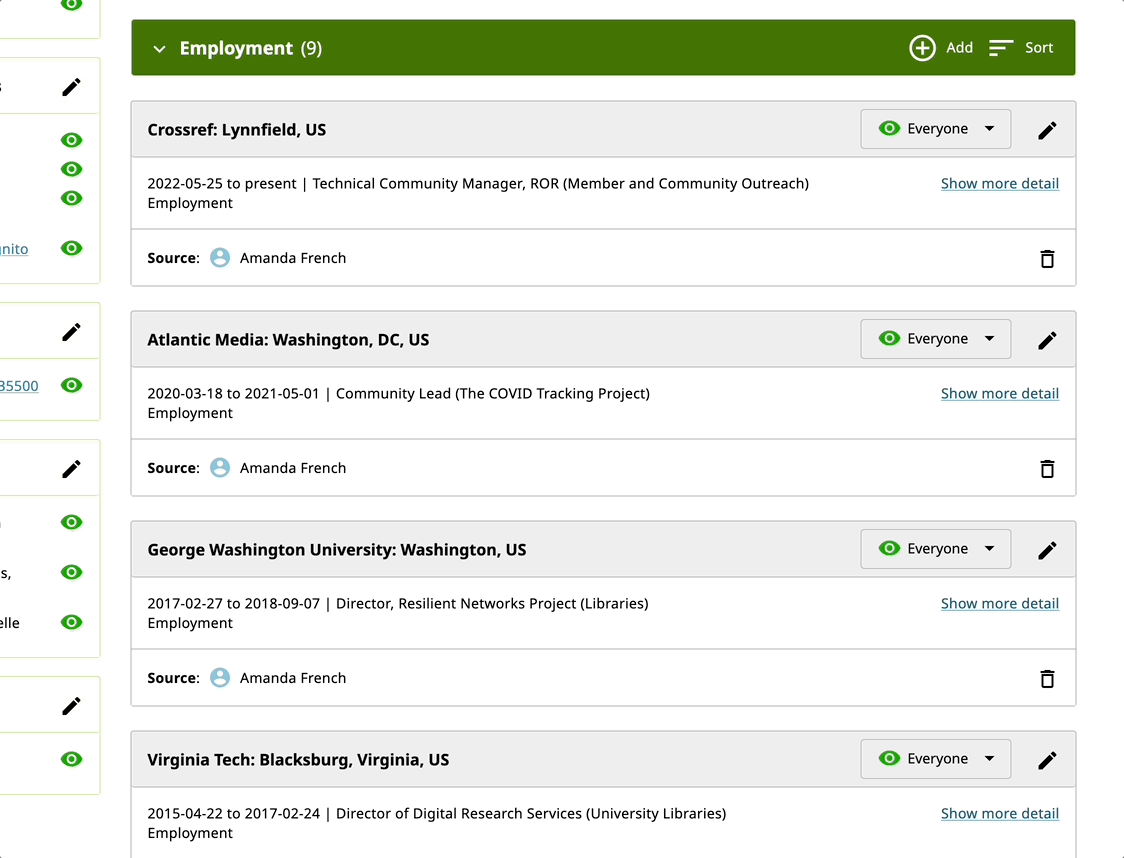Click source avatar in Crossref entry
The height and width of the screenshot is (858, 1124).
(220, 257)
